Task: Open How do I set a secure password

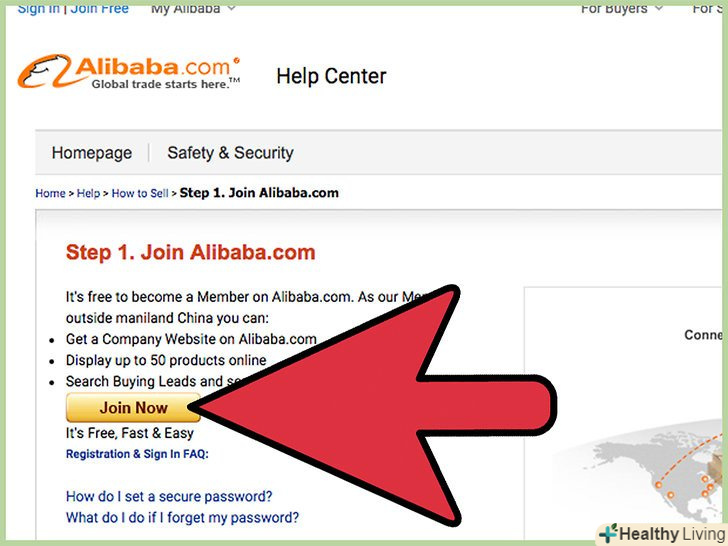Action: (x=169, y=496)
